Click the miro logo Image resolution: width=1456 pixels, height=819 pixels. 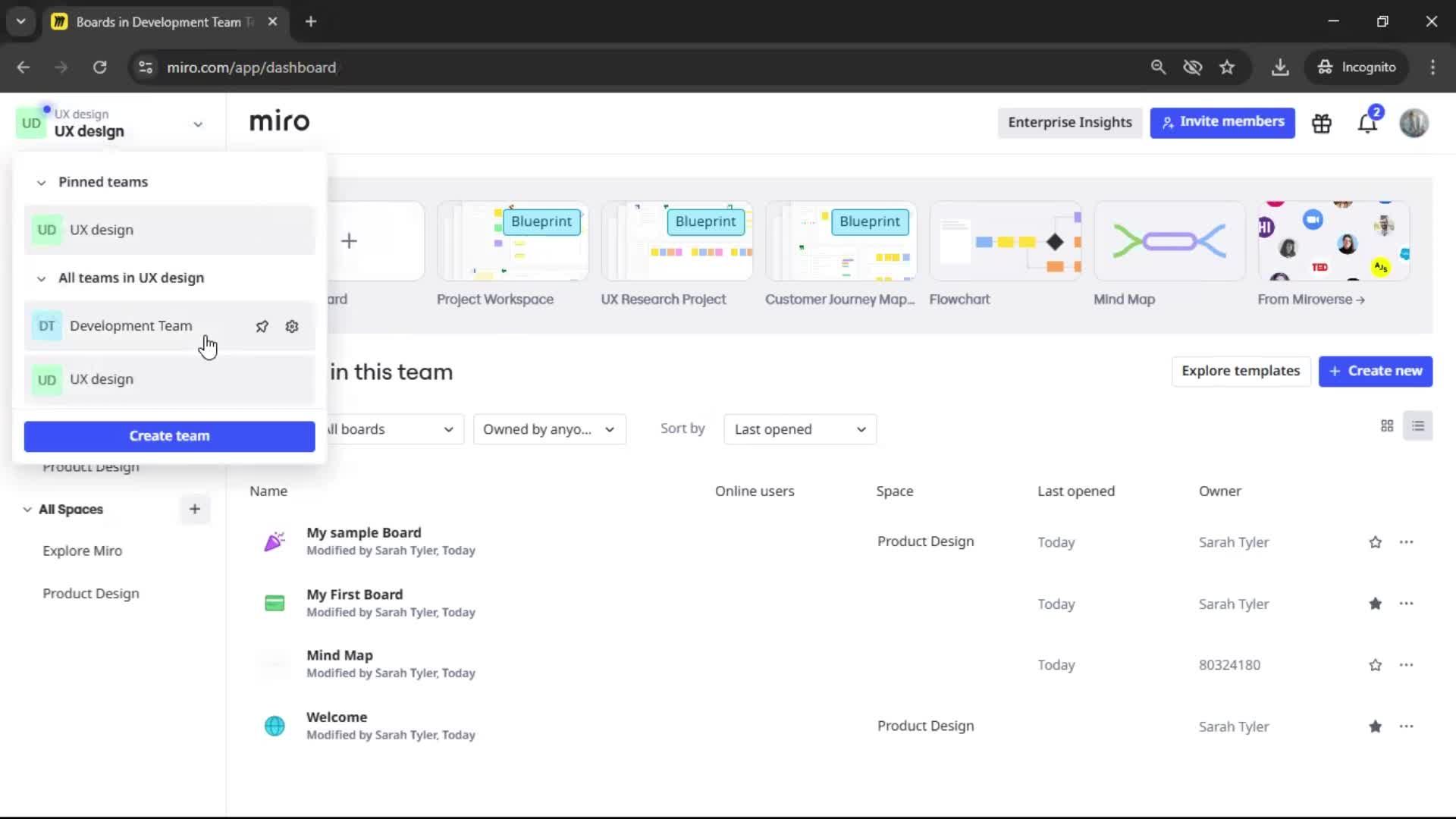279,121
